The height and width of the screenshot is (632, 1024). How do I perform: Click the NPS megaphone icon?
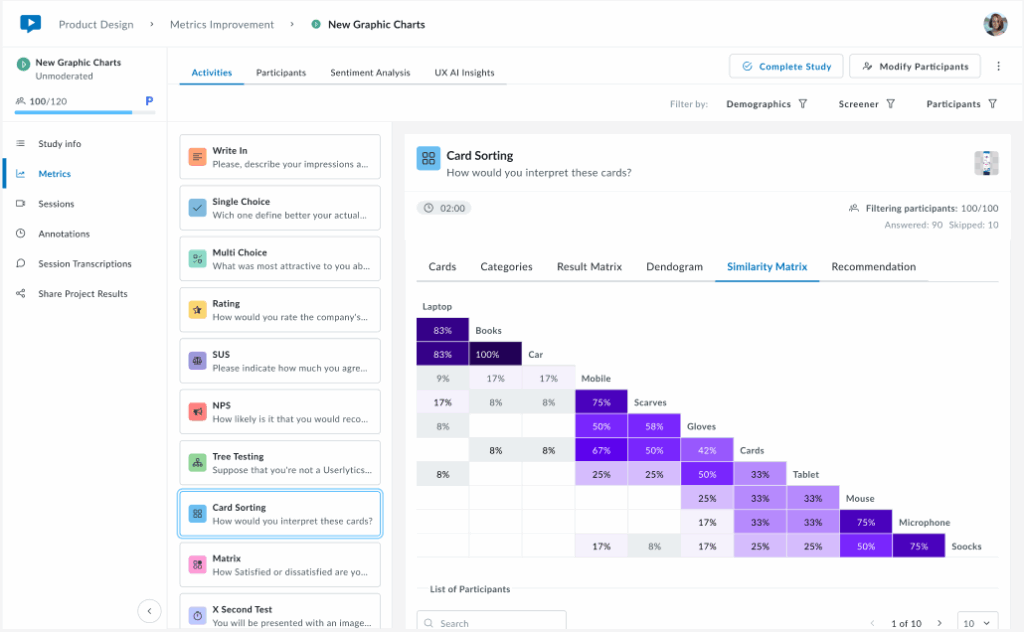tap(197, 406)
